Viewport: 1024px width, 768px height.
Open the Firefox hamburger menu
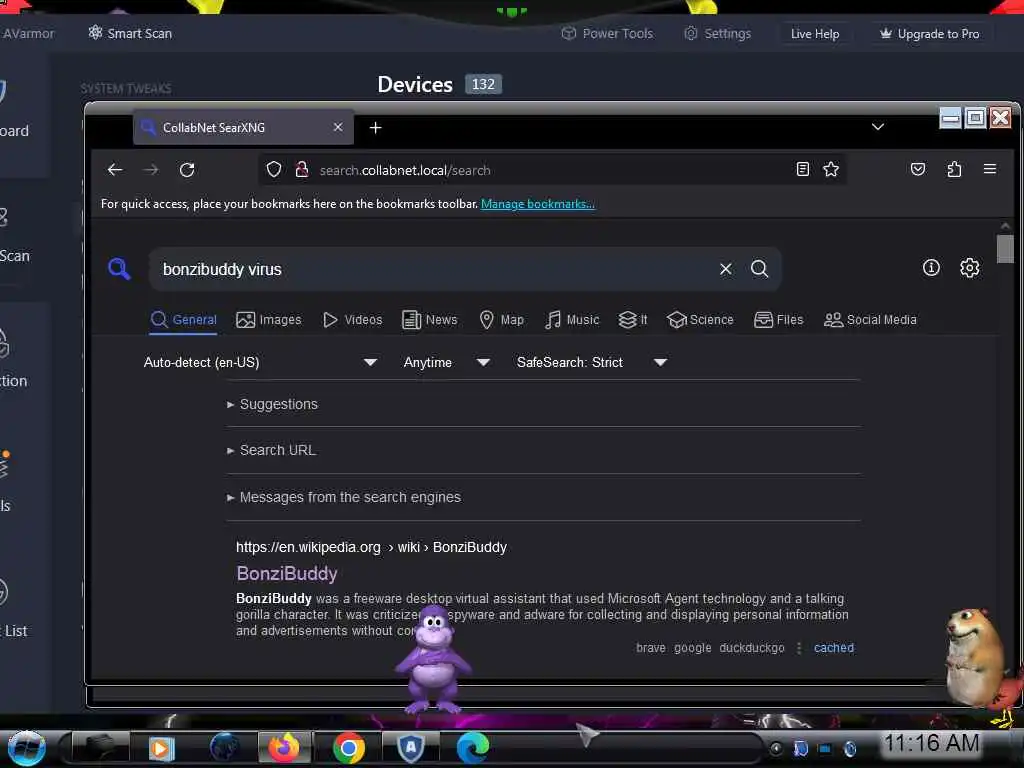[x=989, y=169]
